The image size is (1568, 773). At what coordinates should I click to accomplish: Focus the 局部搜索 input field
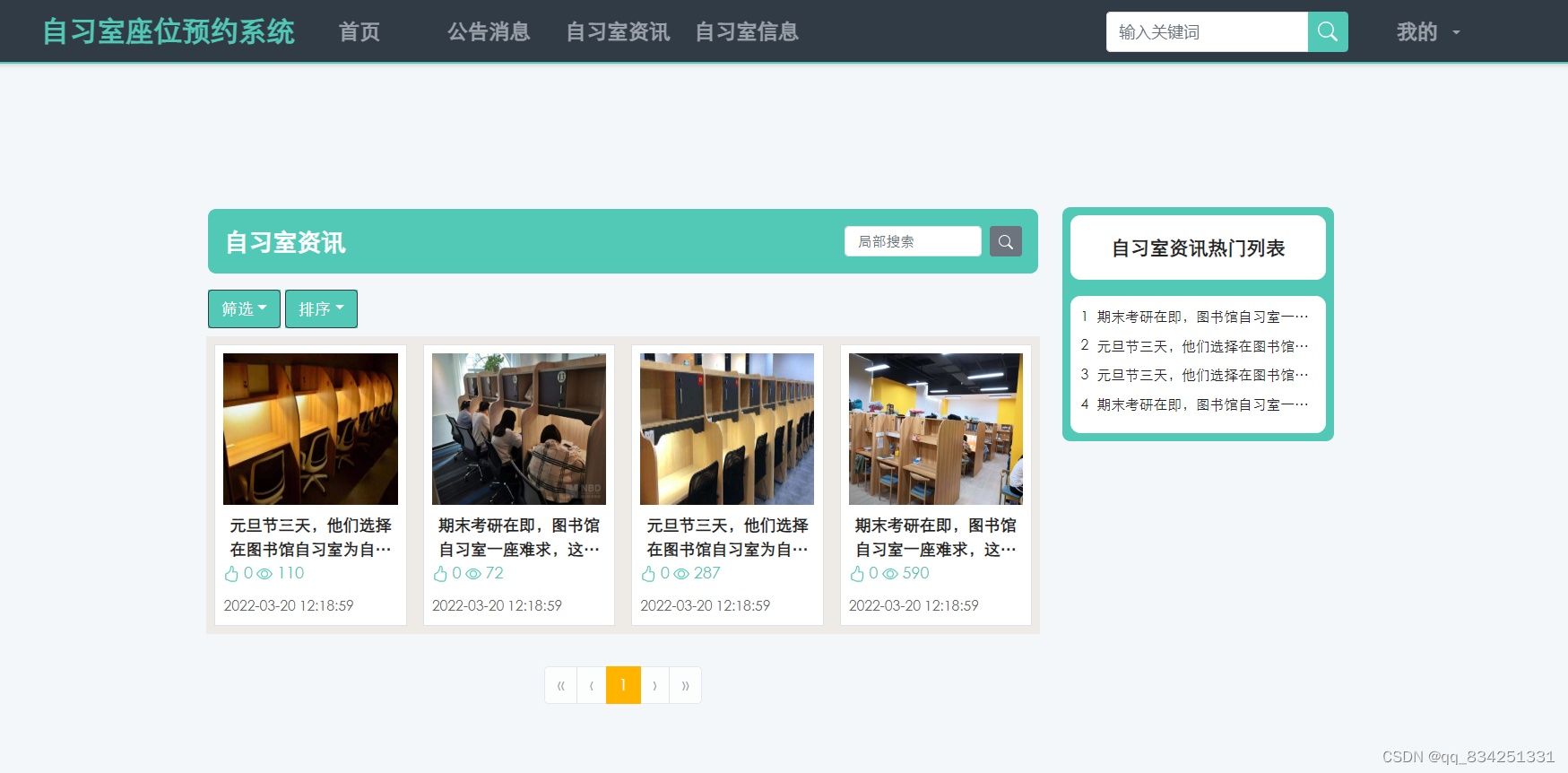pos(913,241)
